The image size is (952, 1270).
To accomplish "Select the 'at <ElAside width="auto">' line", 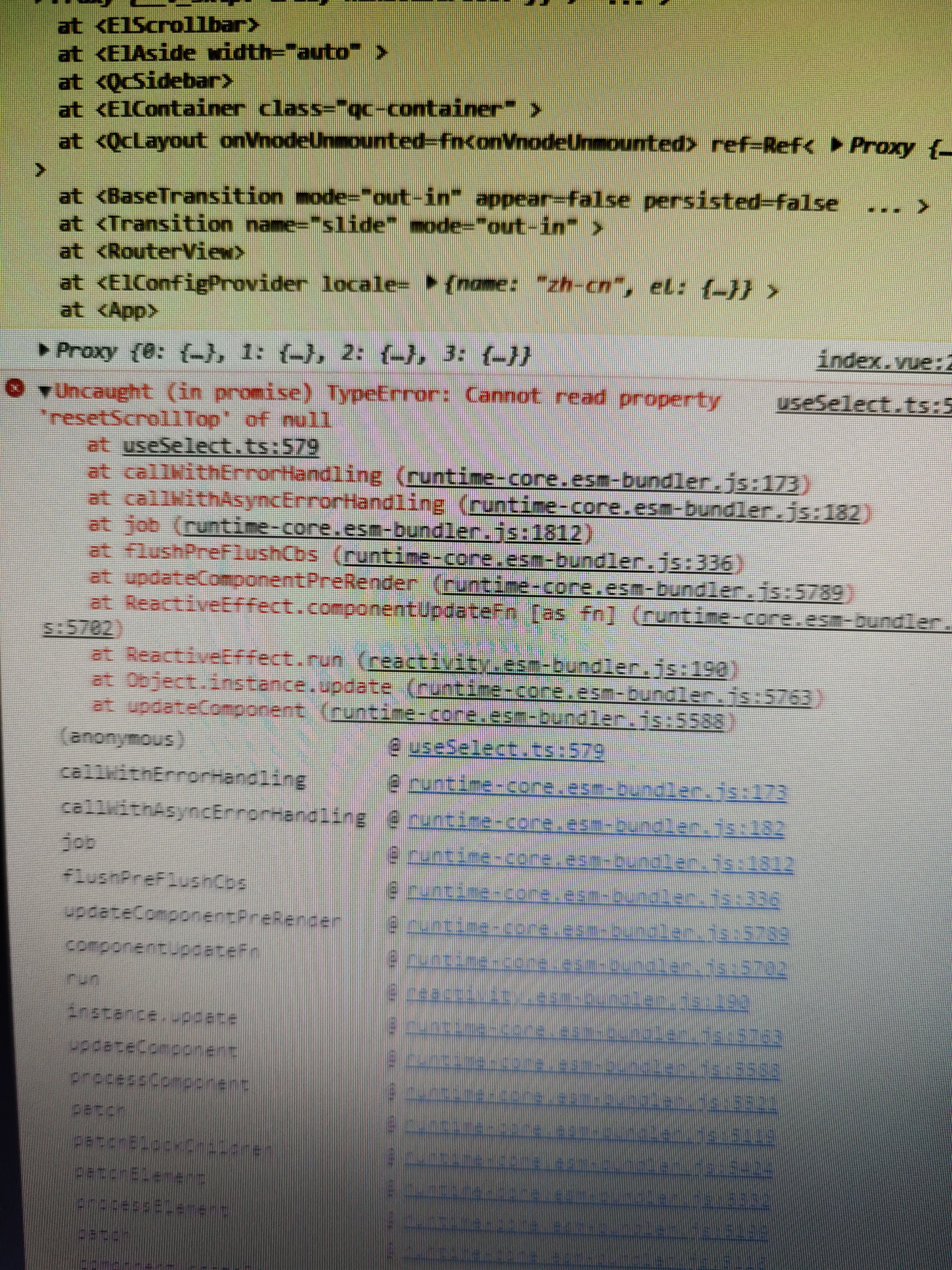I will [x=223, y=54].
